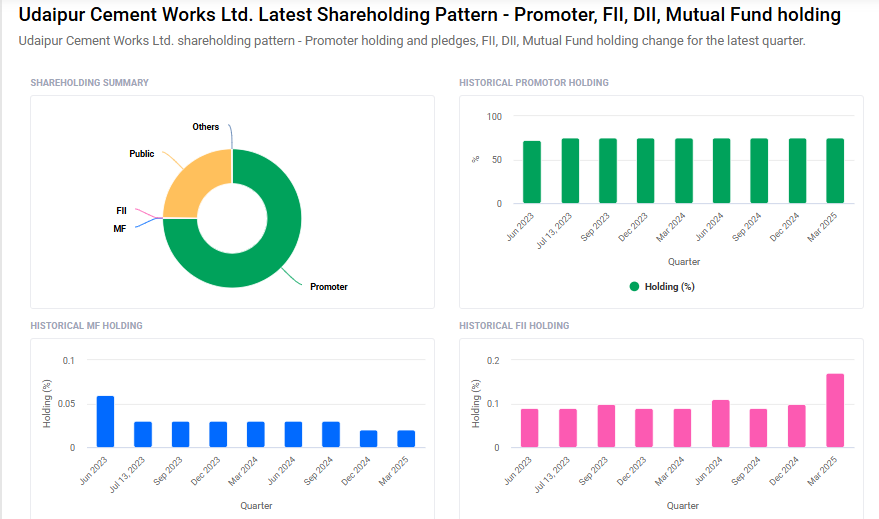
Task: Click the Shareholding Summary heading
Action: (x=89, y=83)
